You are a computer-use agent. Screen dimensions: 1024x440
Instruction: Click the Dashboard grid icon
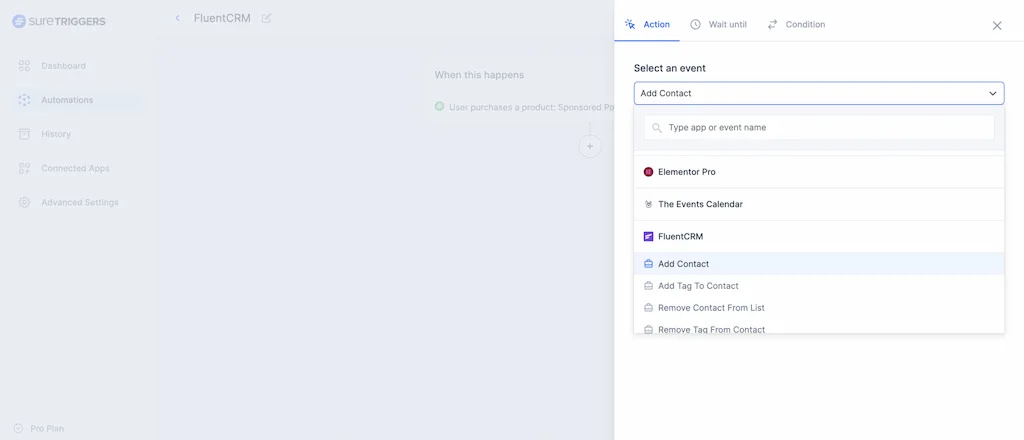point(24,66)
